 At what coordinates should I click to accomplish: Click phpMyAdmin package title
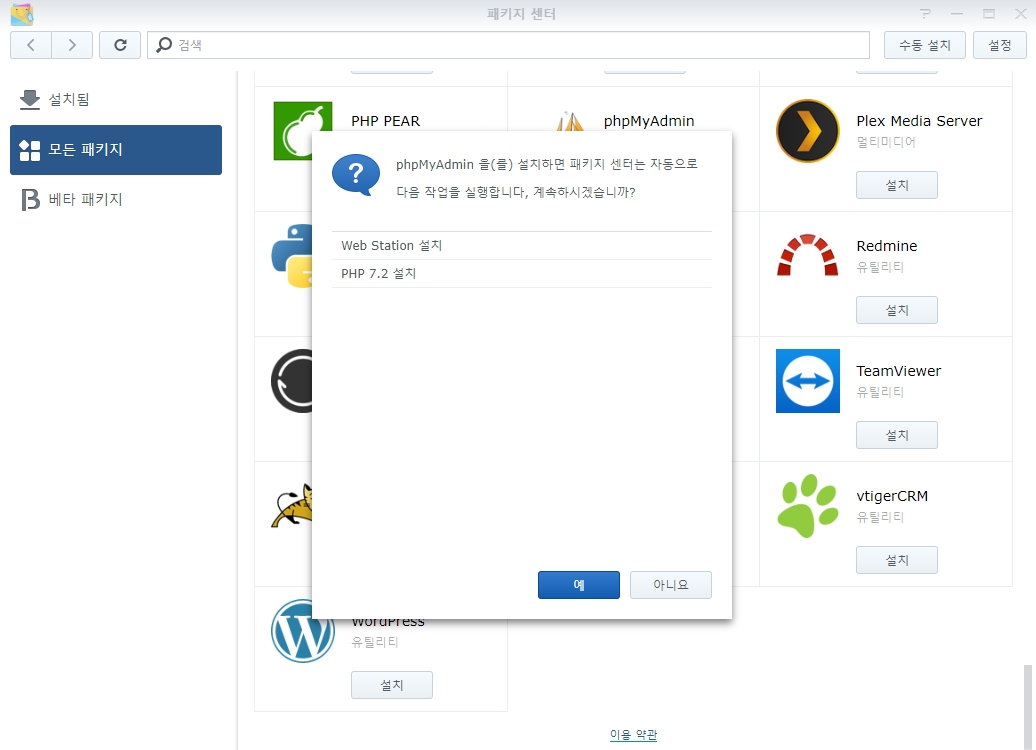click(x=649, y=121)
